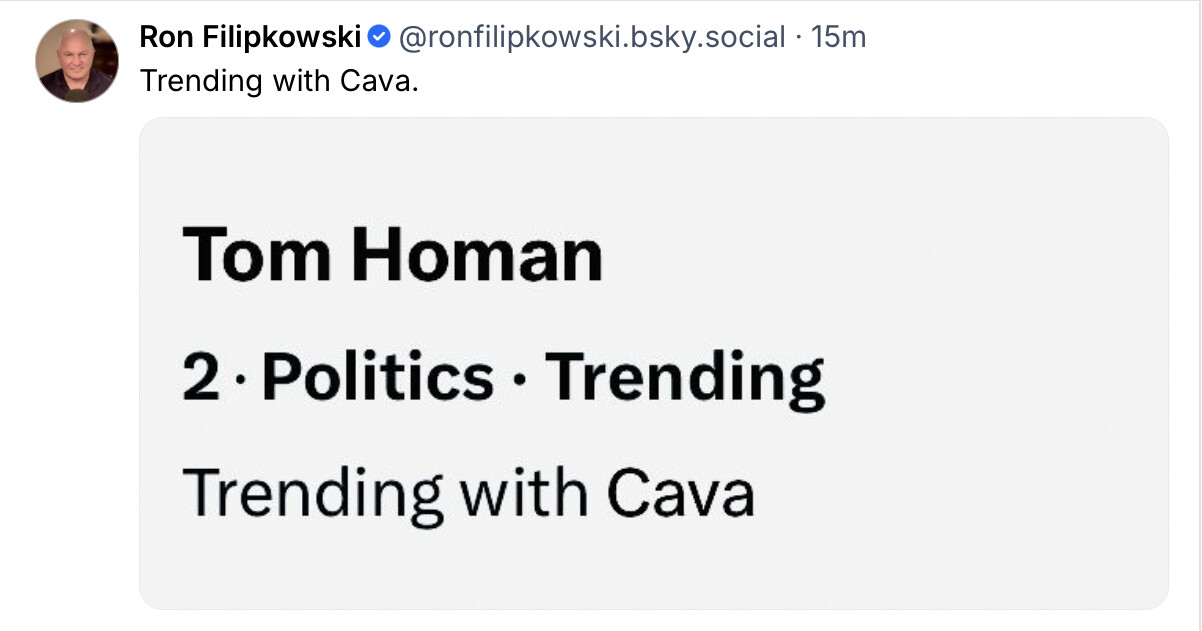Click the bold Trending label in image
This screenshot has width=1202, height=631.
(x=690, y=378)
